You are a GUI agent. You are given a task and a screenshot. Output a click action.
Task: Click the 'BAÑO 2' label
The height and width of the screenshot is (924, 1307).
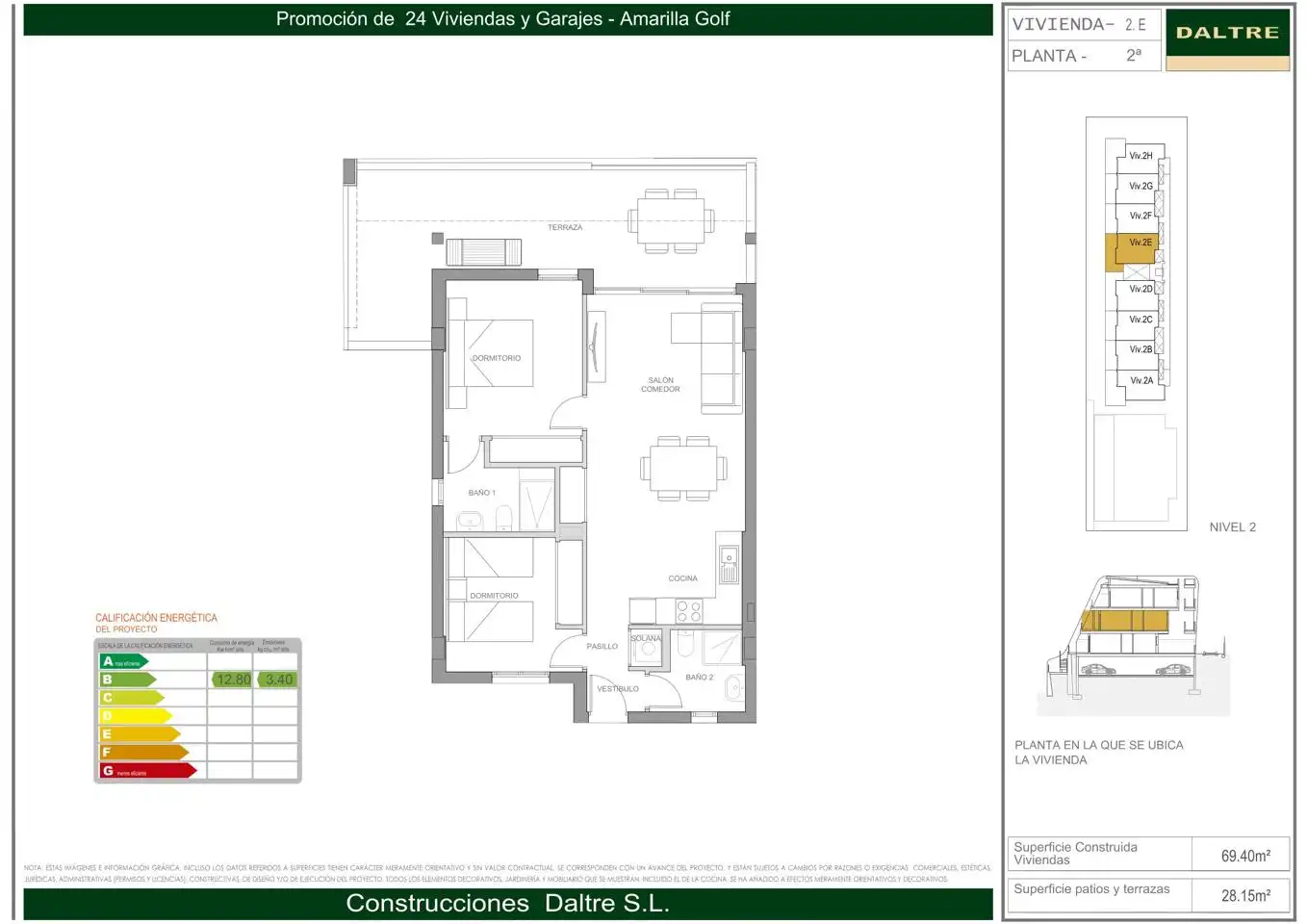coord(699,678)
